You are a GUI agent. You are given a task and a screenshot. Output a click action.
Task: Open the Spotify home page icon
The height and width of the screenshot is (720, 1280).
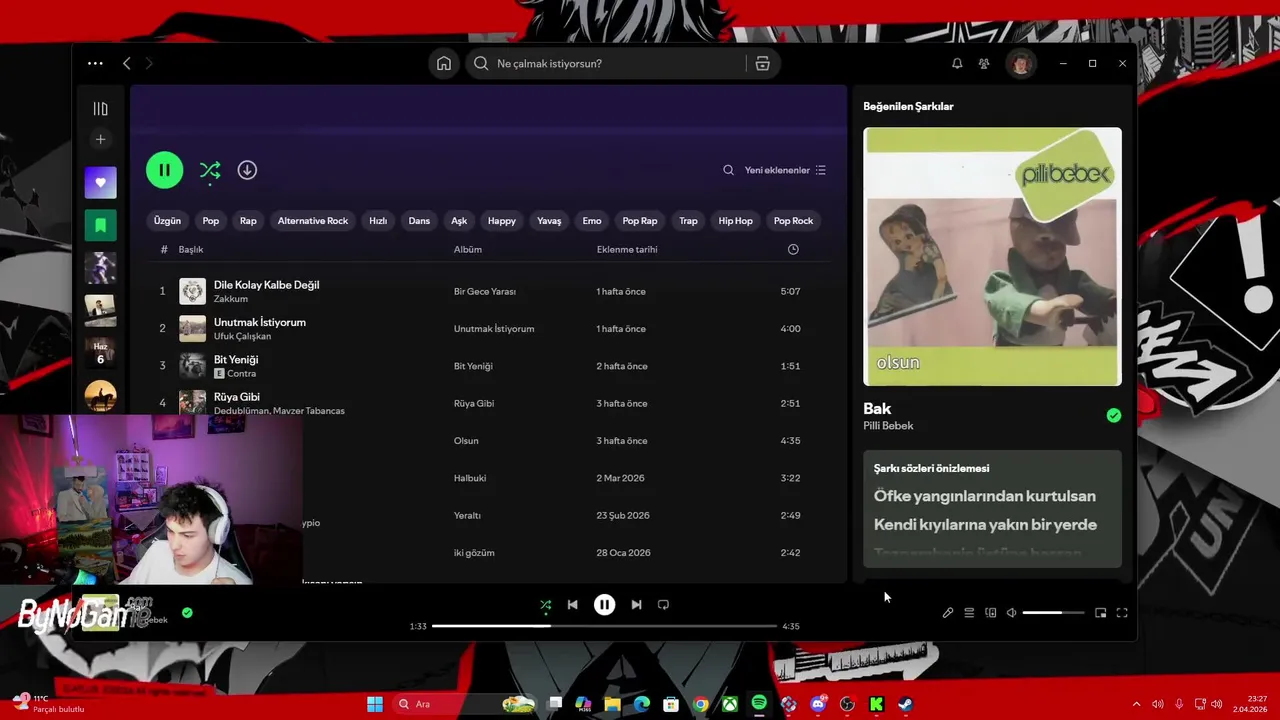[x=444, y=63]
